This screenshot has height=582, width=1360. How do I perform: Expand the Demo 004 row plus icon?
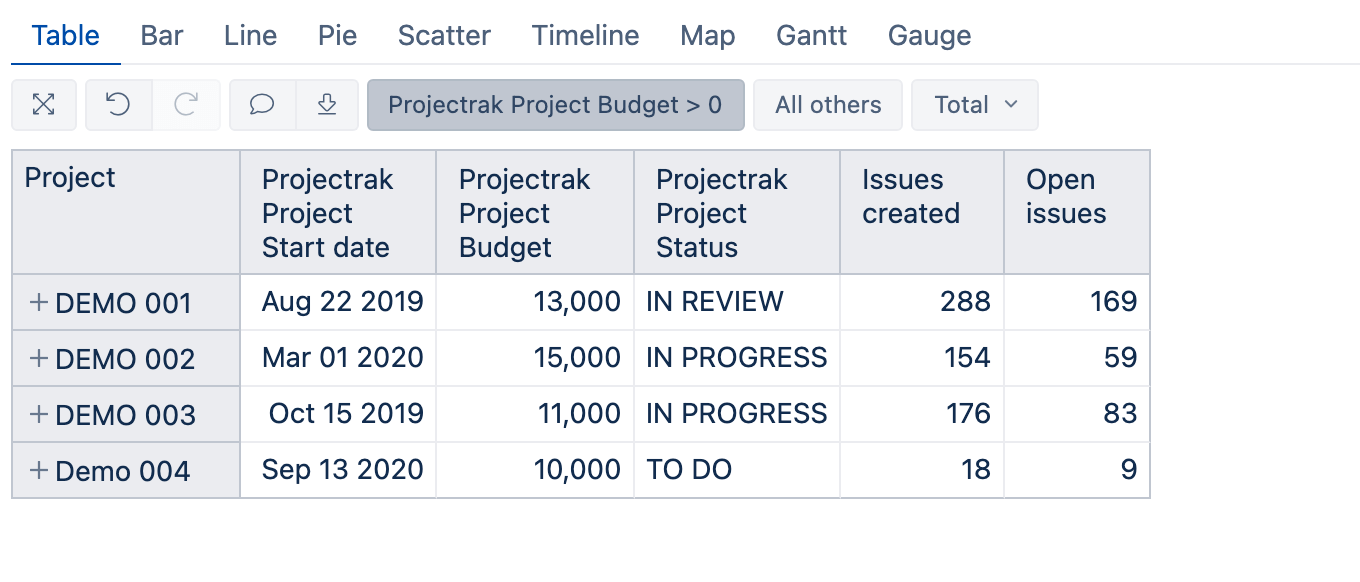(x=39, y=470)
